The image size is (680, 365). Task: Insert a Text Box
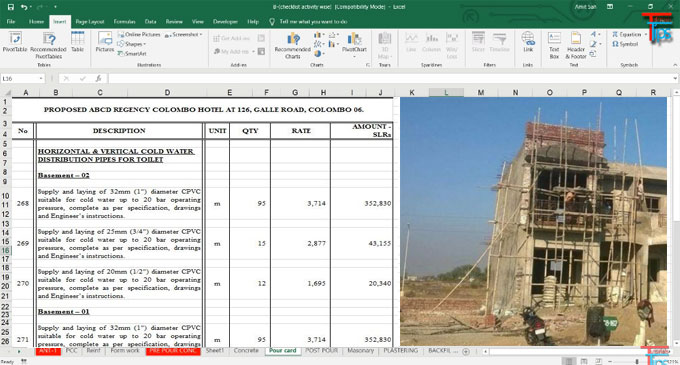[554, 45]
